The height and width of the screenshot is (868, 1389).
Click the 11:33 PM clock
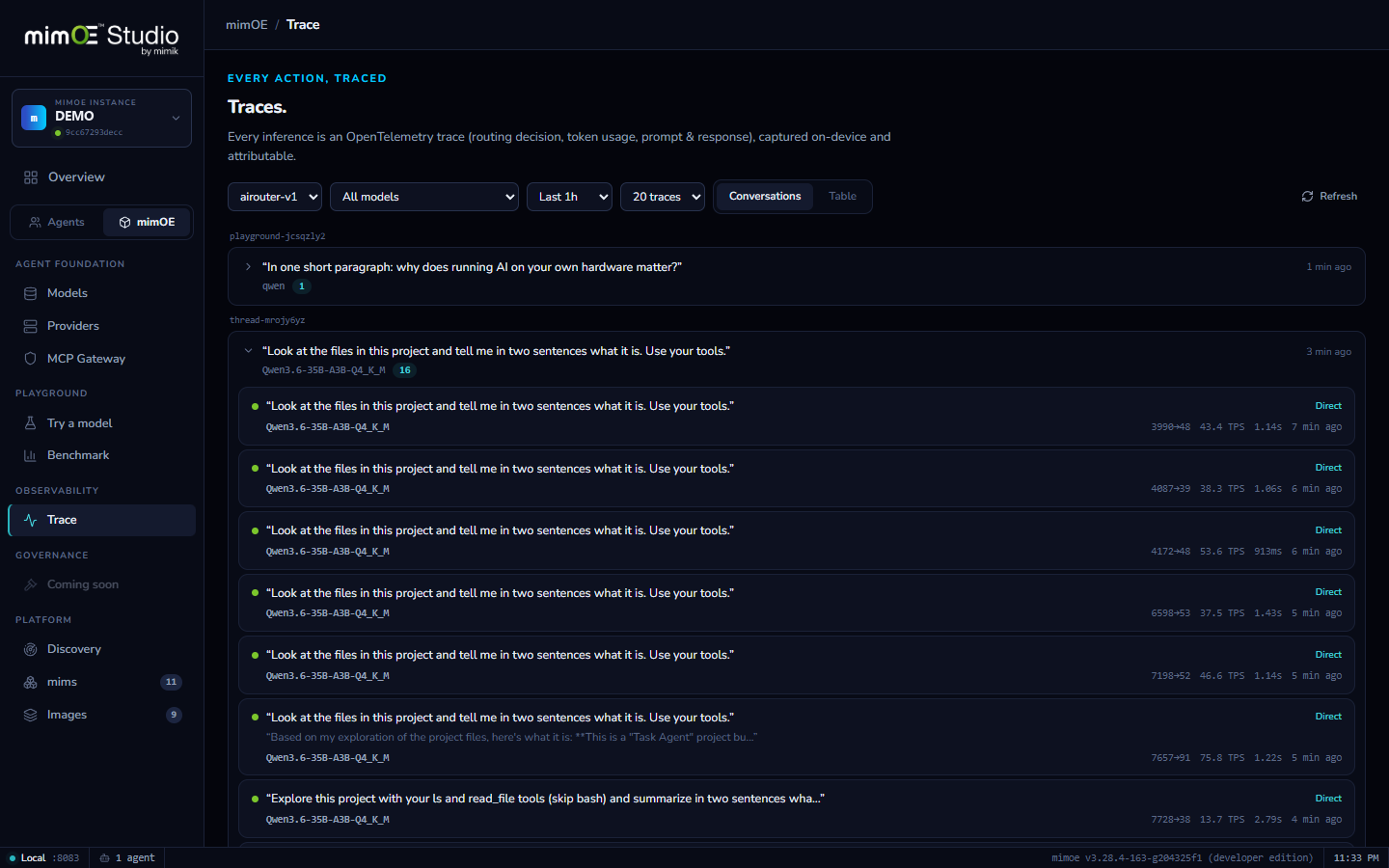[1356, 858]
